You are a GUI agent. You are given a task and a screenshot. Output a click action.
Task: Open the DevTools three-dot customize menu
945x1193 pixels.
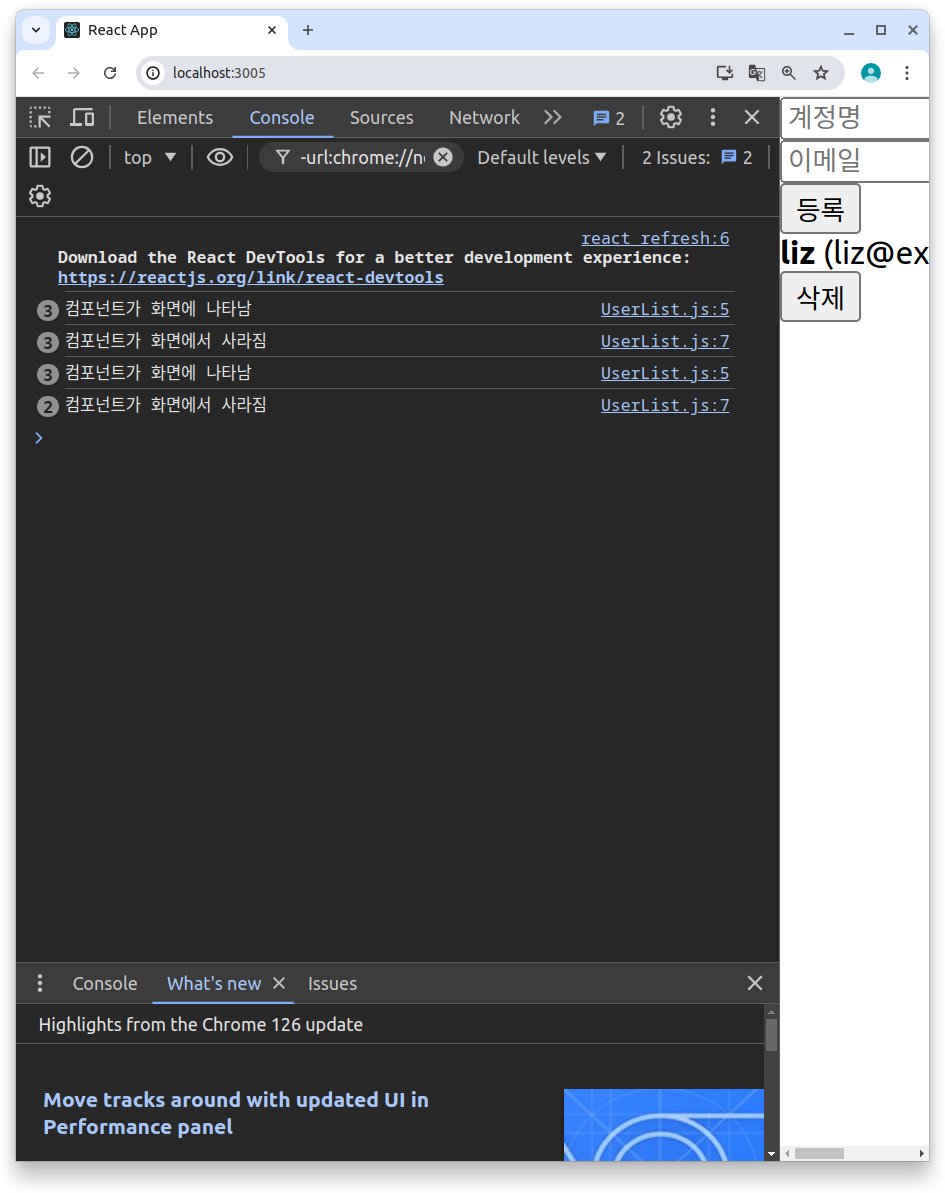pos(712,117)
